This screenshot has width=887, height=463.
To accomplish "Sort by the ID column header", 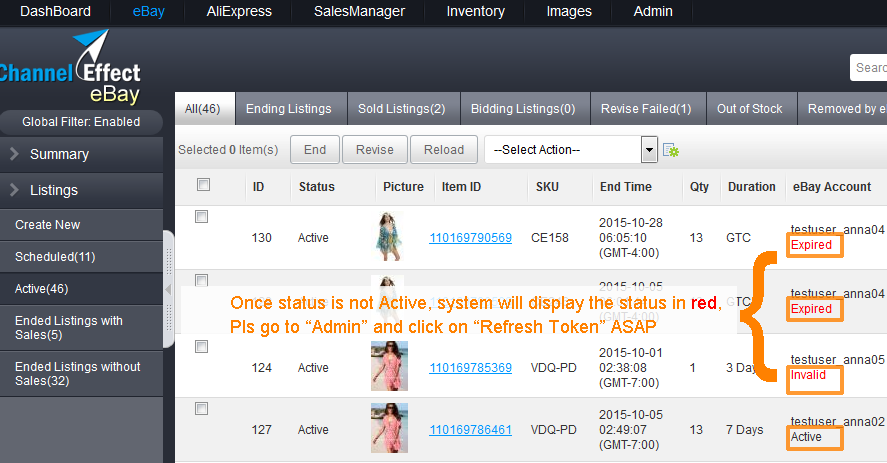I will 259,187.
